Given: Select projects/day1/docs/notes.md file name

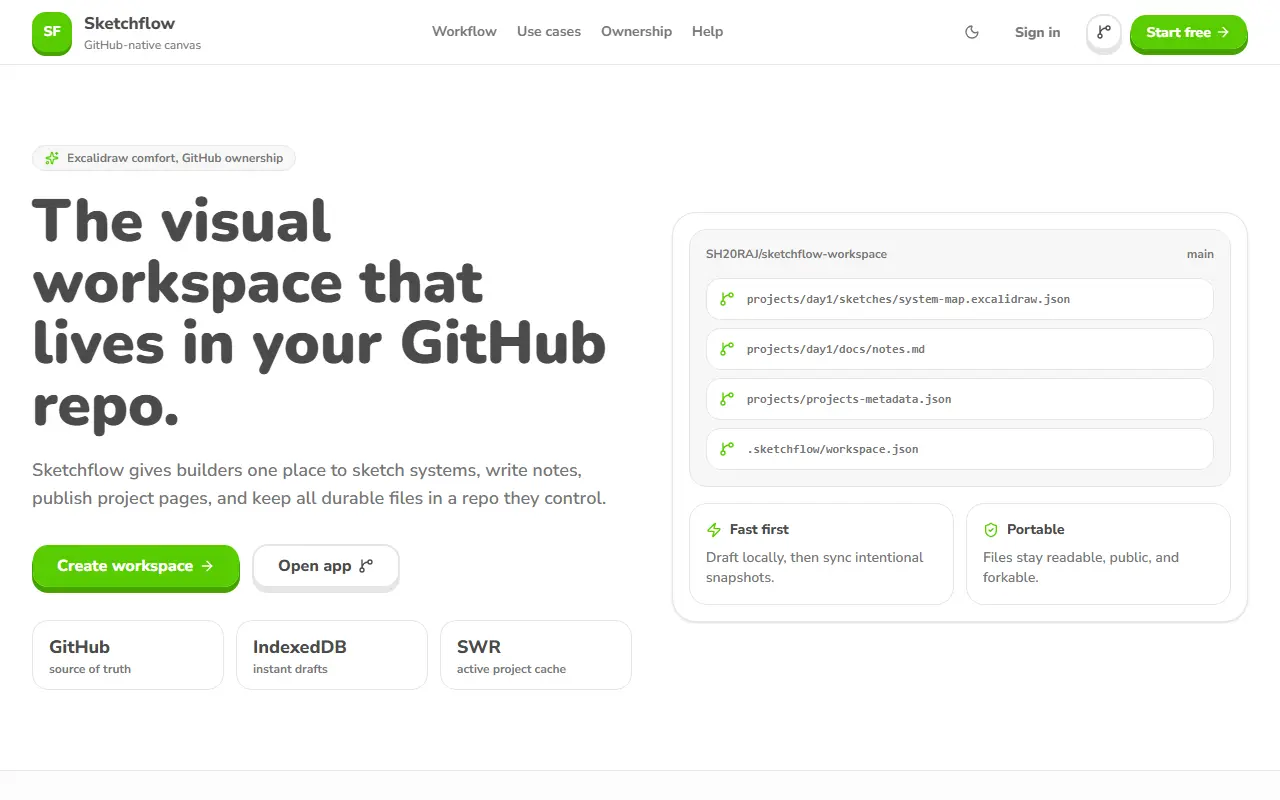Looking at the screenshot, I should pos(836,349).
